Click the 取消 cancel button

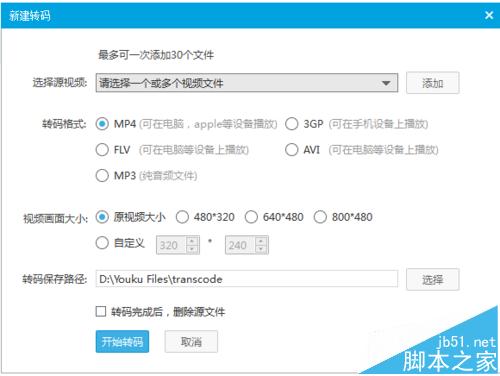point(191,341)
